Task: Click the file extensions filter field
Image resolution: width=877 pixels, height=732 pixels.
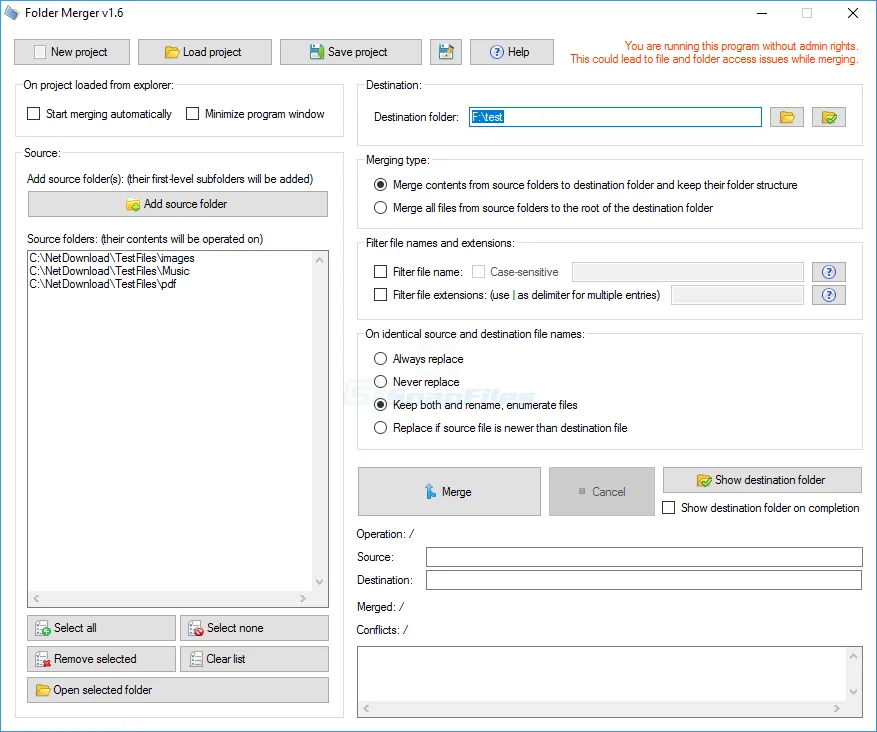Action: pyautogui.click(x=737, y=295)
